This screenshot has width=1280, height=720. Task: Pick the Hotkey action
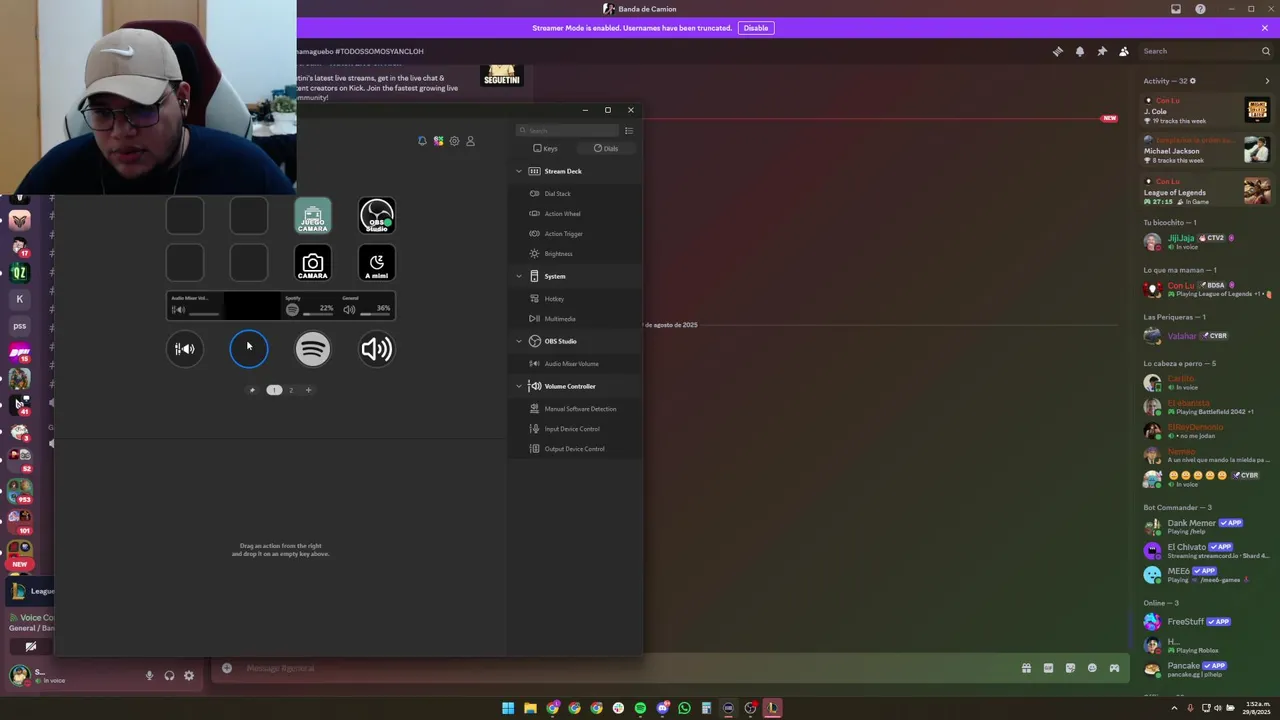pos(575,299)
